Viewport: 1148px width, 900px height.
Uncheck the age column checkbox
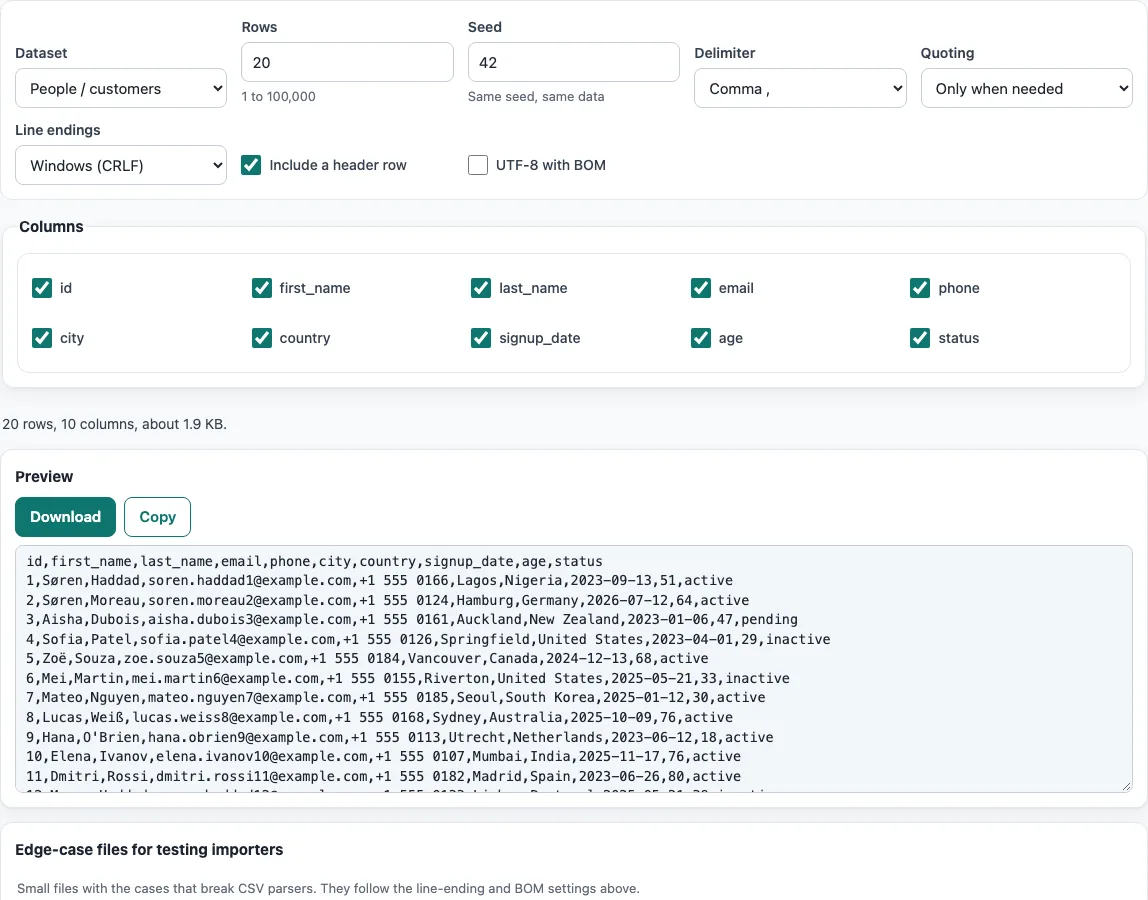tap(701, 338)
